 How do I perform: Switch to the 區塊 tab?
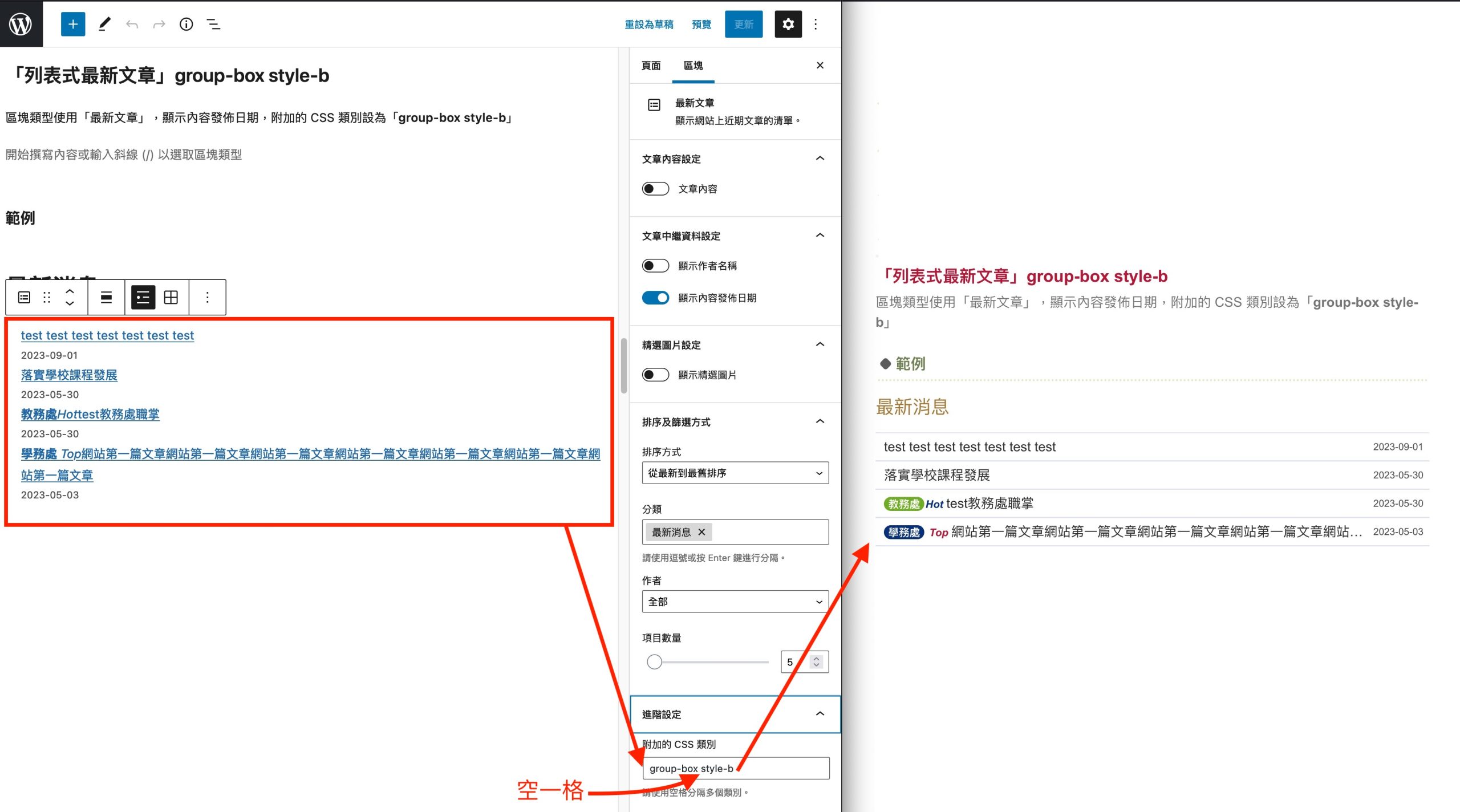693,66
